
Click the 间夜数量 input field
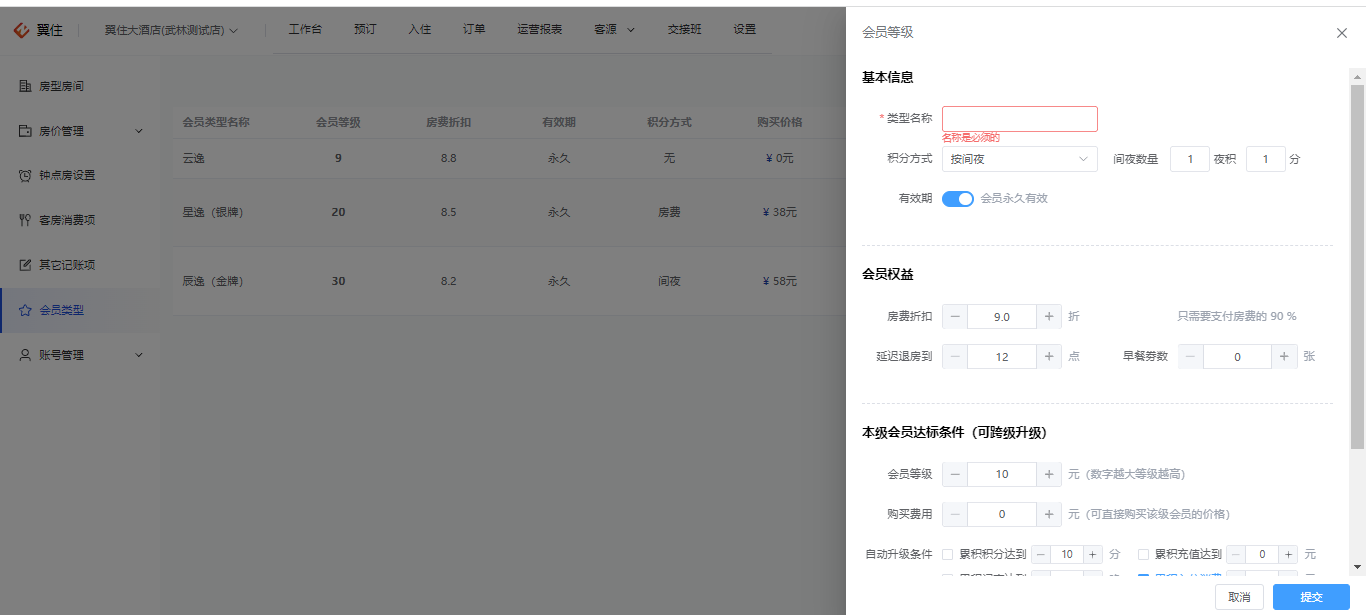click(x=1190, y=159)
